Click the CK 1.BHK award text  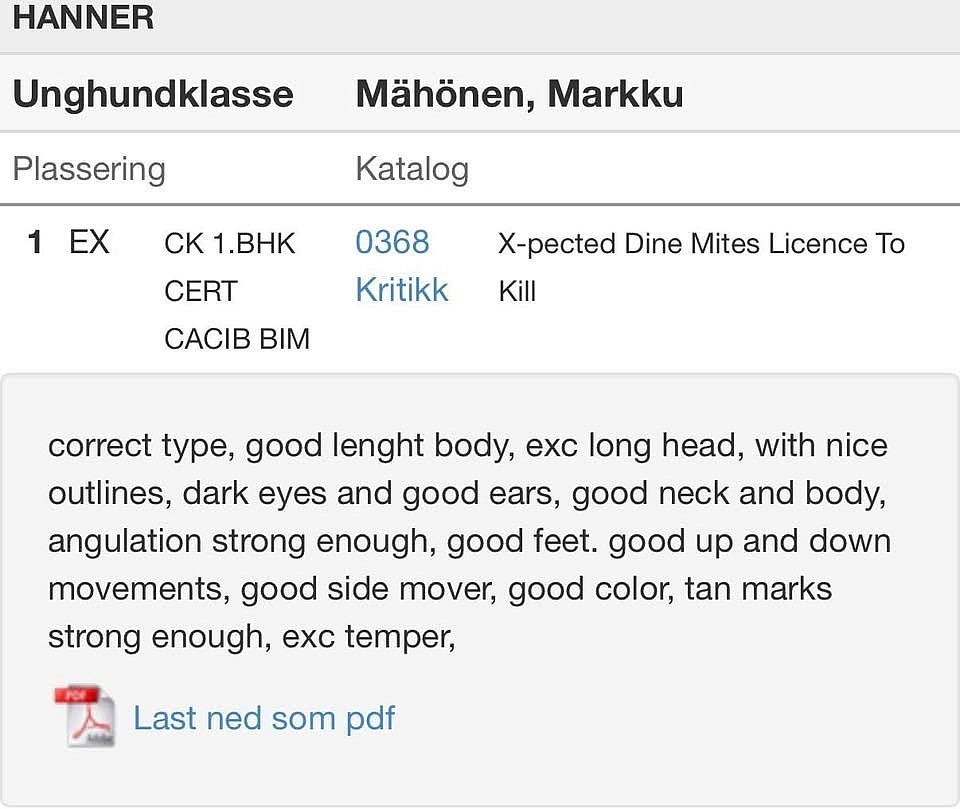pyautogui.click(x=230, y=244)
